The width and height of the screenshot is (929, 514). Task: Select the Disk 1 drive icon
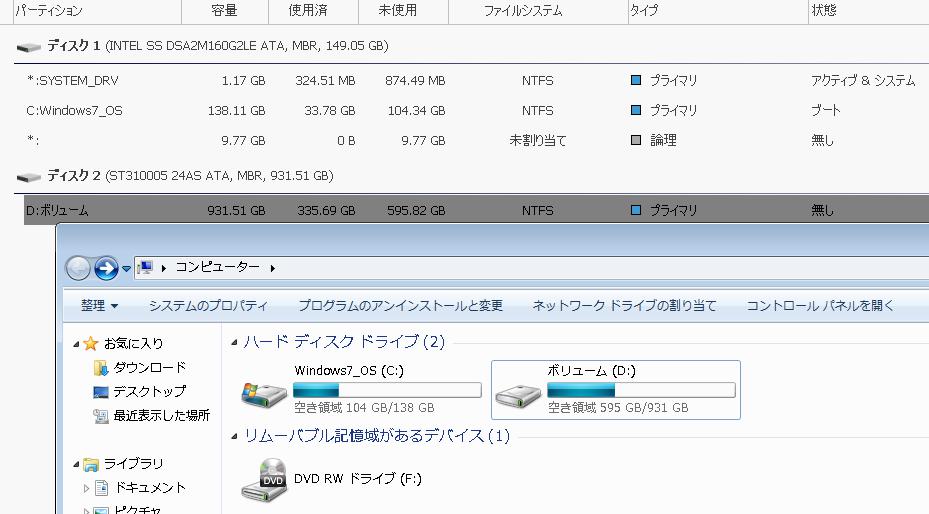tap(28, 47)
